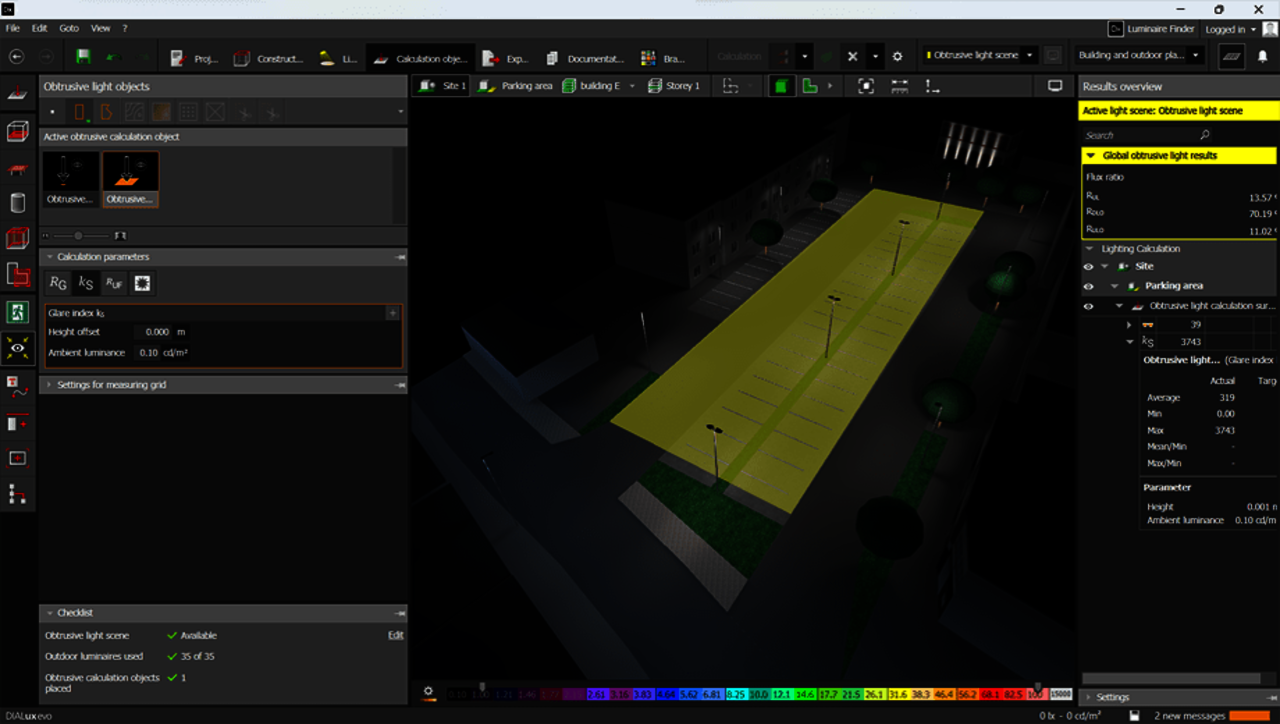Select the RUF upward flux parameter icon
The image size is (1280, 724).
(114, 284)
